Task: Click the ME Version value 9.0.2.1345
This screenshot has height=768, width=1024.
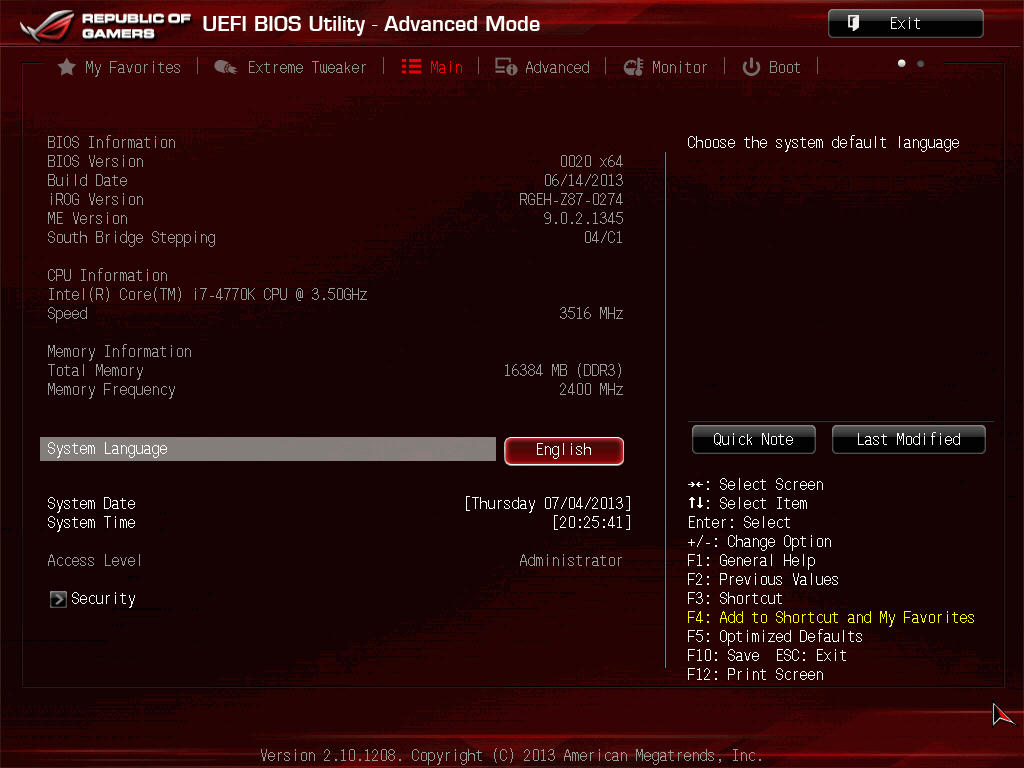Action: click(583, 218)
